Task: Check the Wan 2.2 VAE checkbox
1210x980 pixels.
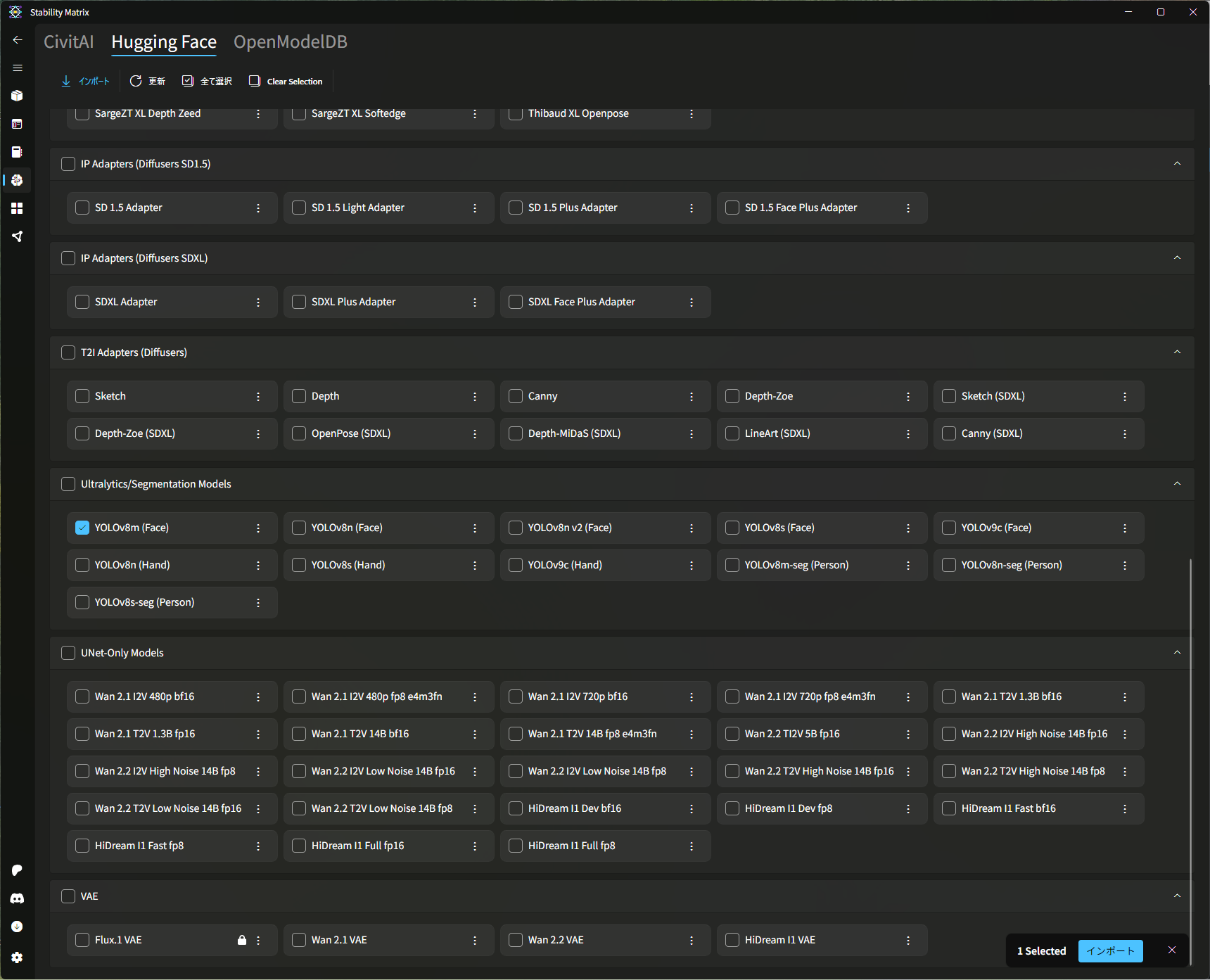Action: pos(516,940)
